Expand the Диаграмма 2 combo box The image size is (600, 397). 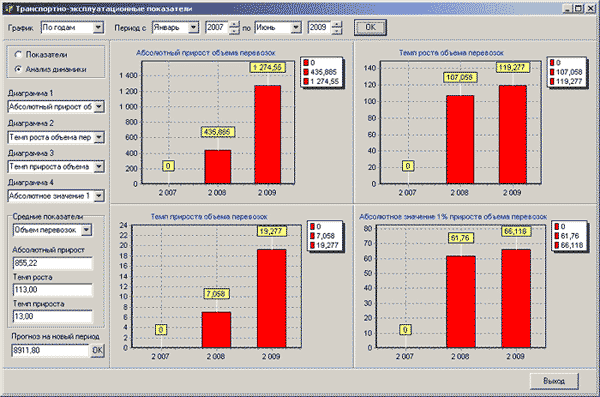[99, 137]
